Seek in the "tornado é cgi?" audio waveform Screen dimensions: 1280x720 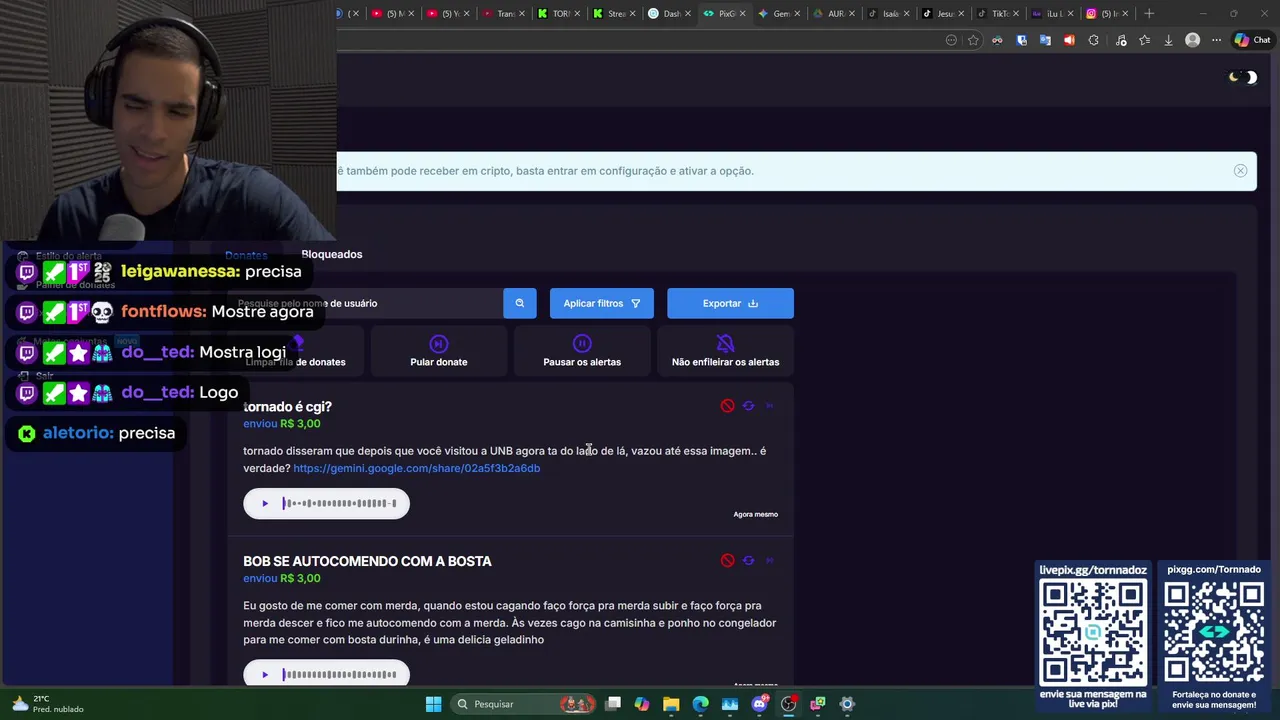340,503
